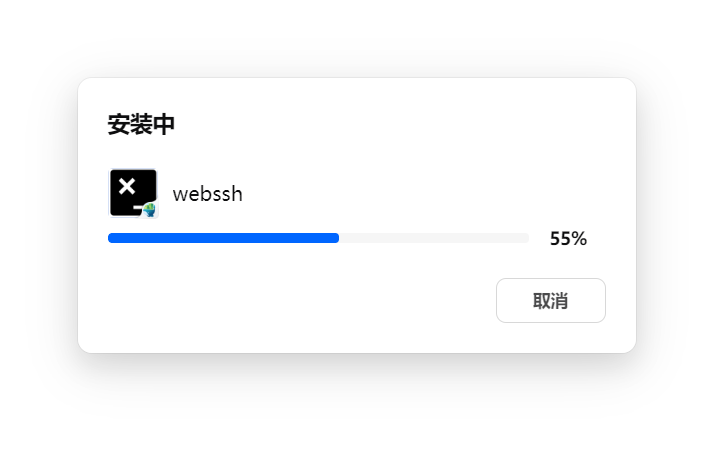
Task: Click the underscore cursor in the terminal icon
Action: click(x=139, y=205)
